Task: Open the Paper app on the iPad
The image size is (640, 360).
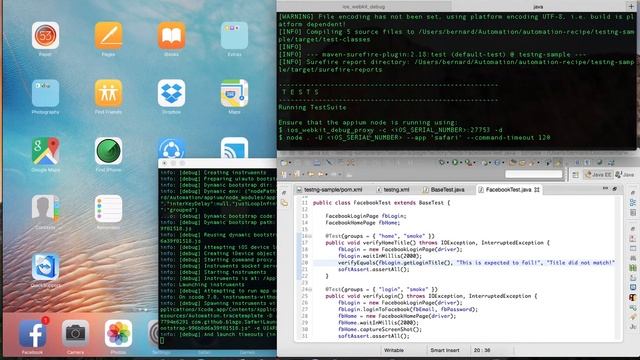Action: point(45,36)
